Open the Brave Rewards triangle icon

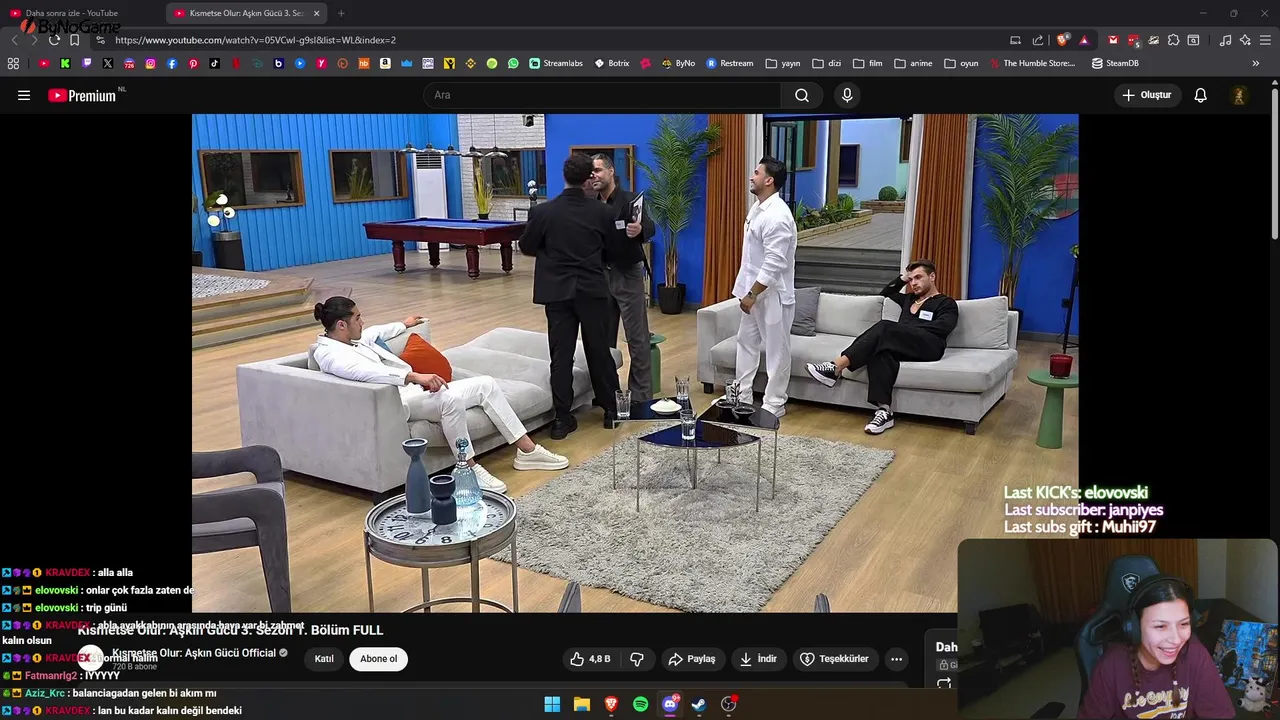(x=1084, y=40)
